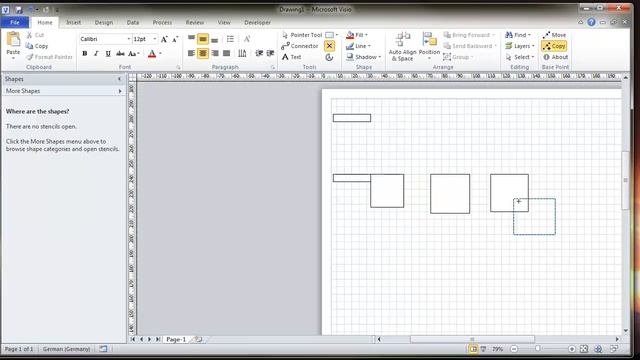Open the Position dropdown
640x360 pixels.
click(x=429, y=47)
